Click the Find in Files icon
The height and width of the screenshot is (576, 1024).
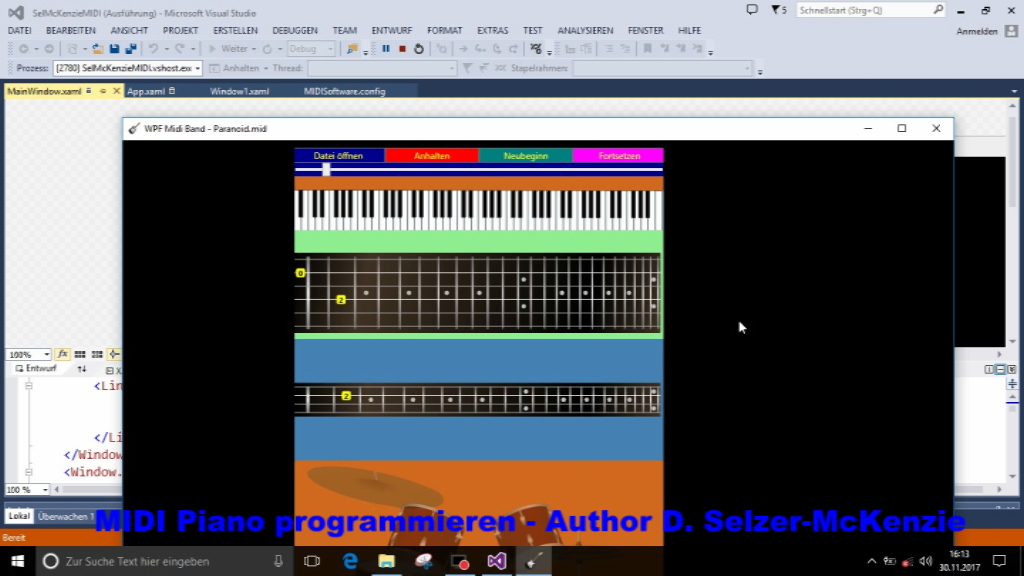[x=352, y=49]
